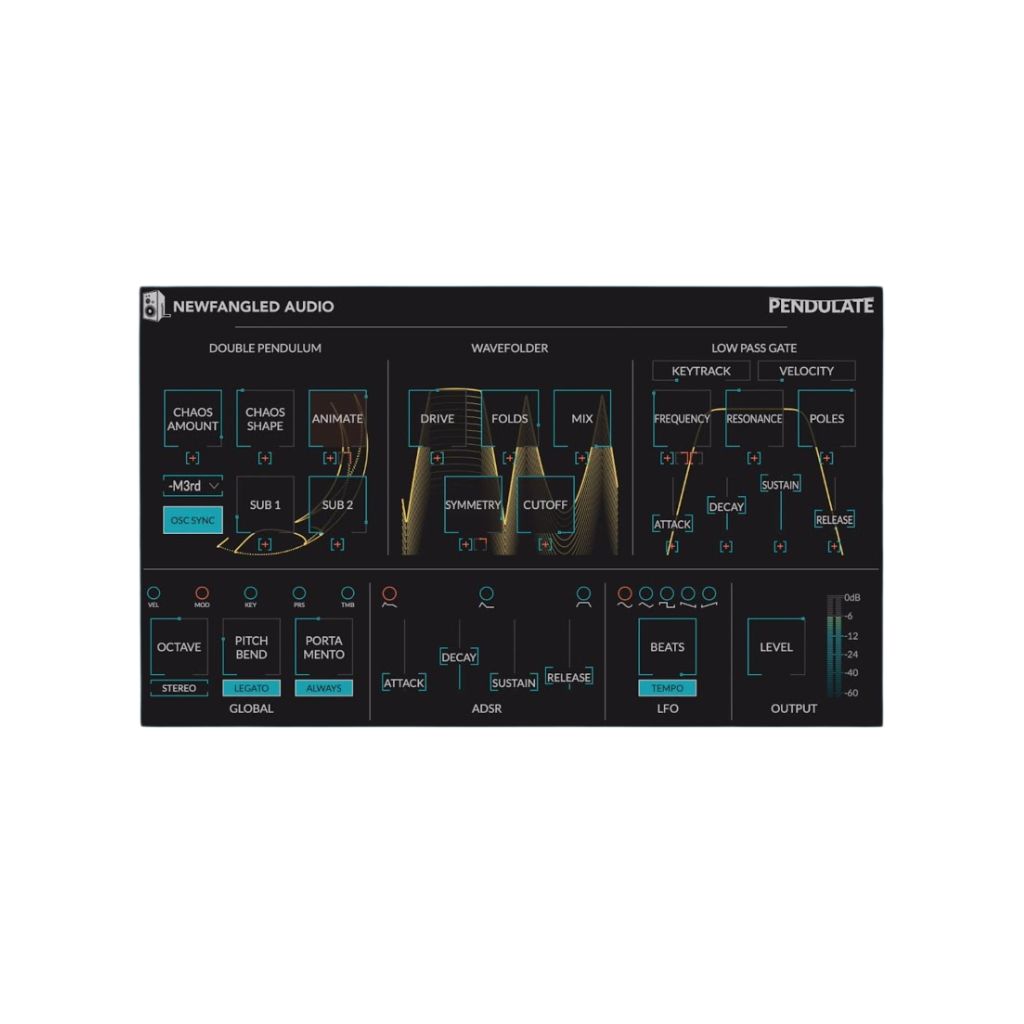Click the LFO Beats knob
Image resolution: width=1024 pixels, height=1024 pixels.
[x=667, y=647]
